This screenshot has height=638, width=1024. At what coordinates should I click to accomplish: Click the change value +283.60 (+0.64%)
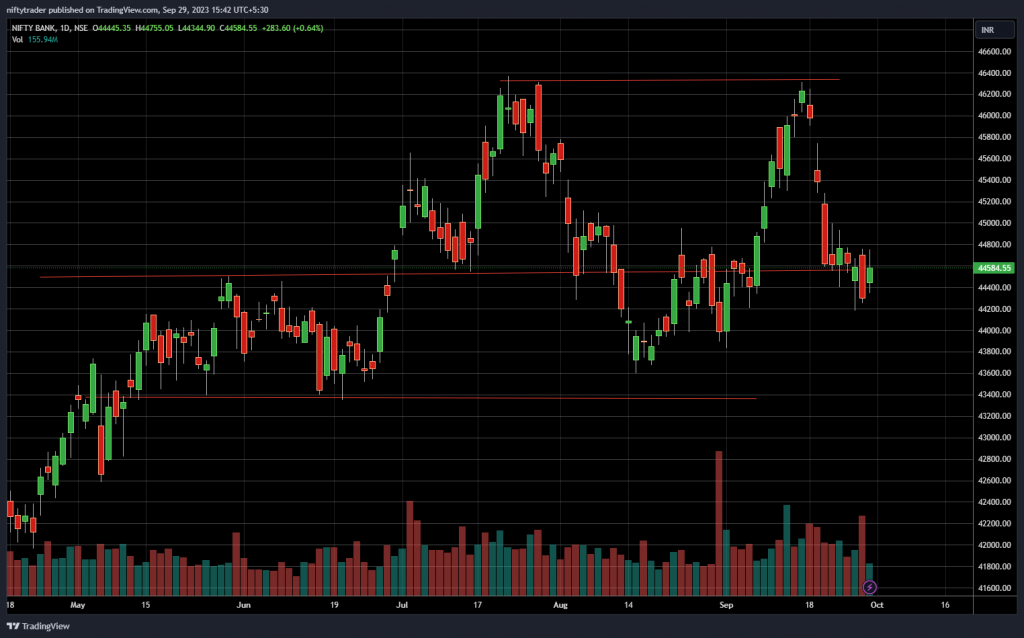(x=292, y=28)
